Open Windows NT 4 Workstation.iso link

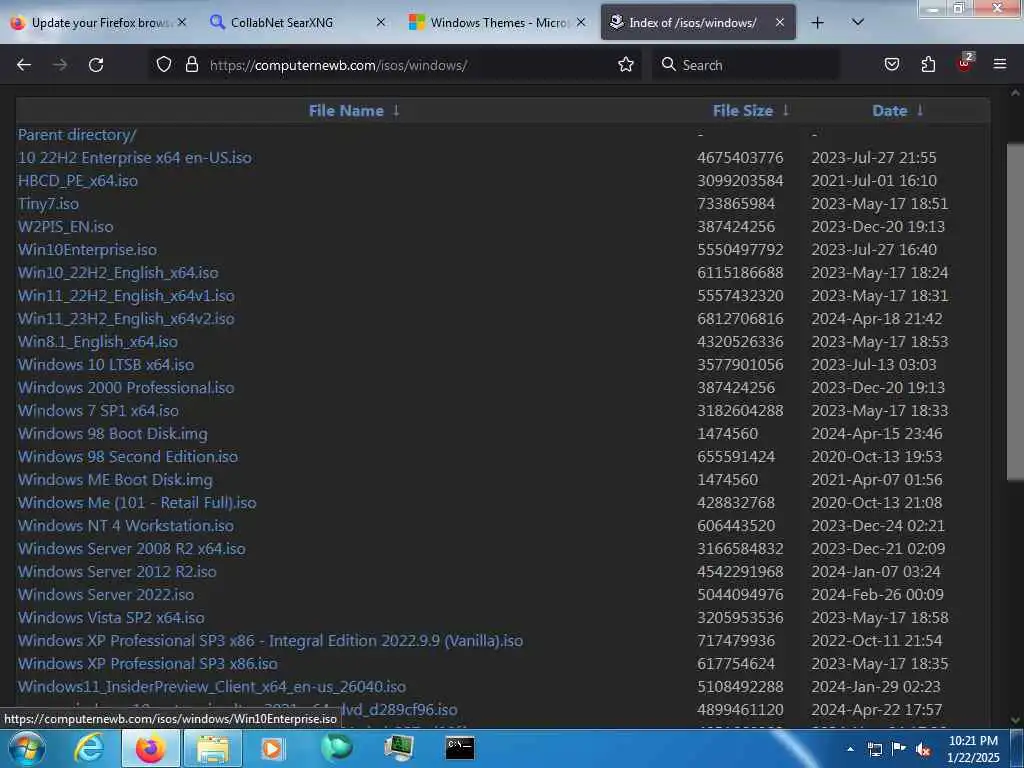point(125,525)
